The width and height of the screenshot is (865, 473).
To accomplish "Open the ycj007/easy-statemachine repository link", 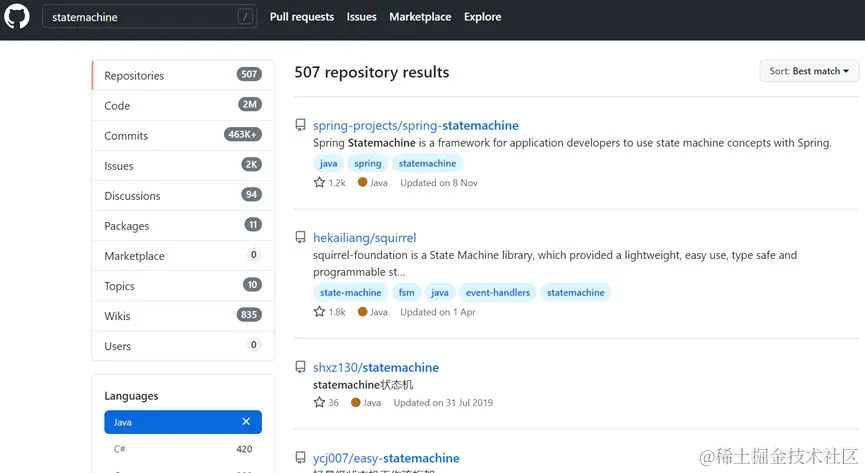I will click(386, 458).
